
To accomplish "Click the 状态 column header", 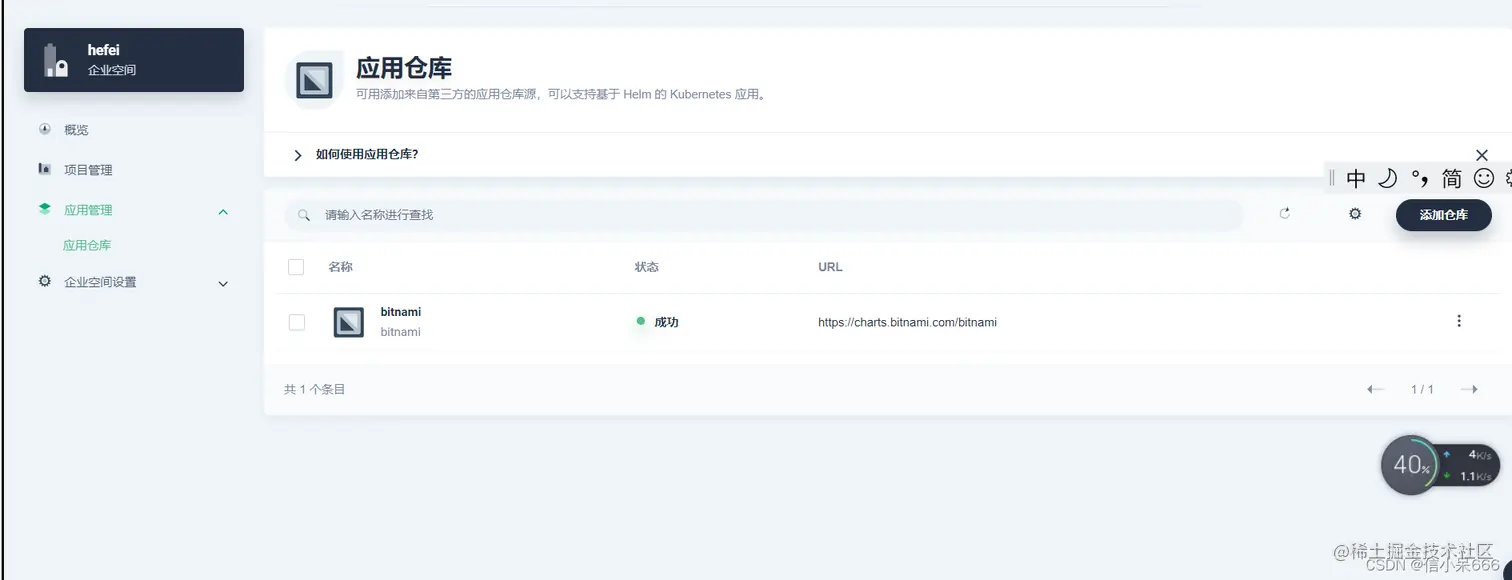I will pos(647,267).
